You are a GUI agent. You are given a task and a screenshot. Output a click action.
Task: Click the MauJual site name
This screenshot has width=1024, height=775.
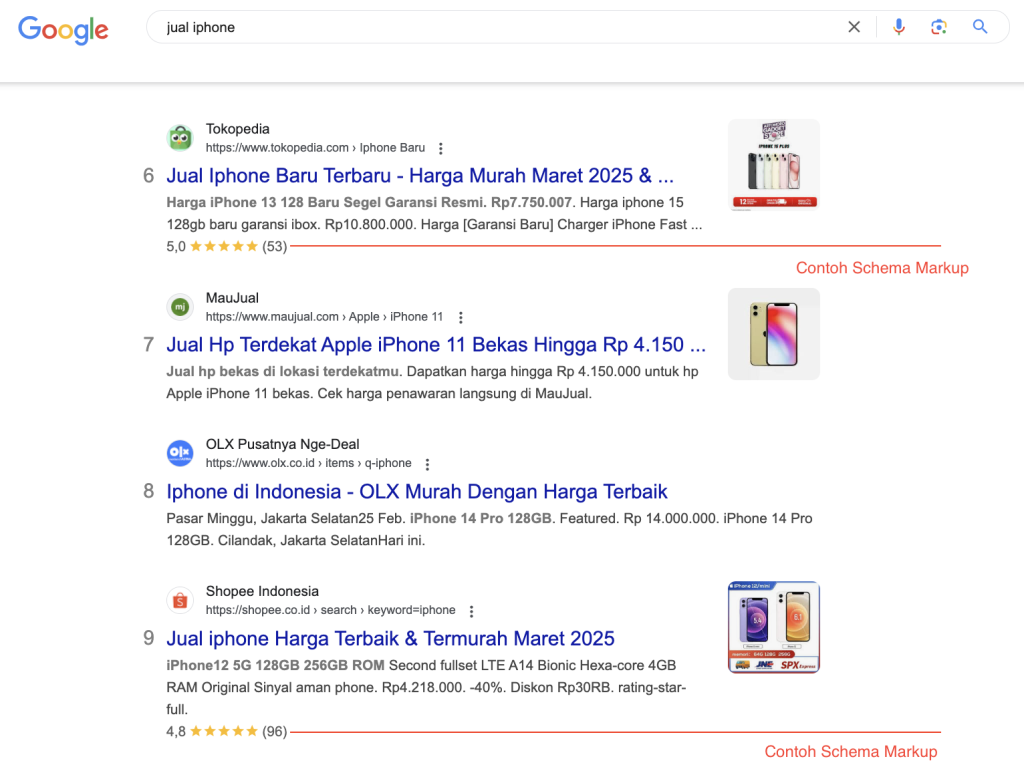click(x=232, y=298)
